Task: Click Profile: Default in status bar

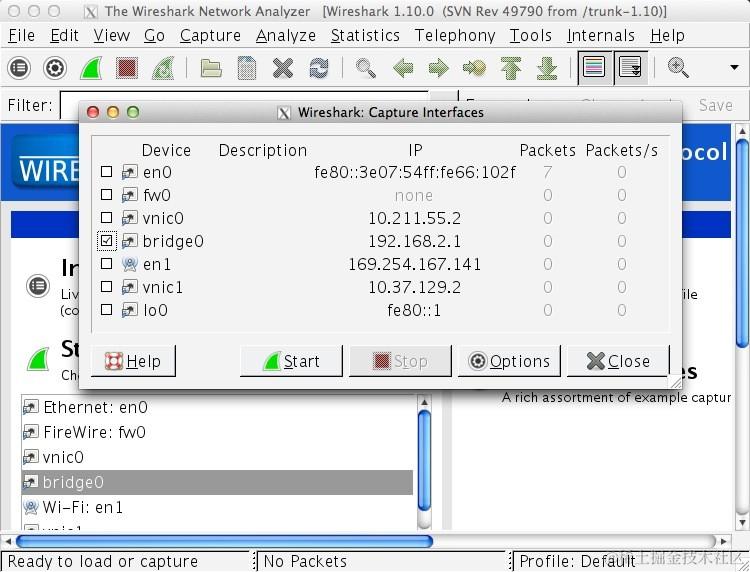Action: coord(577,561)
